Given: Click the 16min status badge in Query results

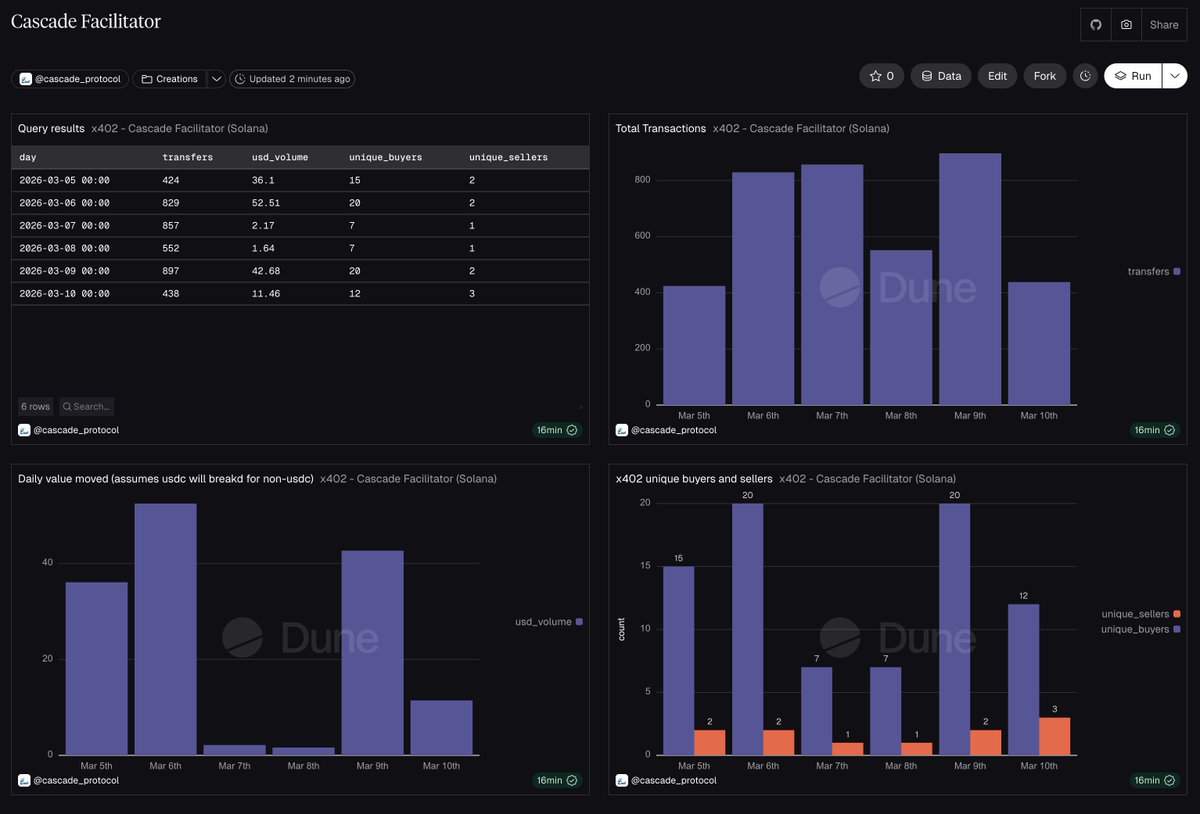Looking at the screenshot, I should (x=555, y=430).
